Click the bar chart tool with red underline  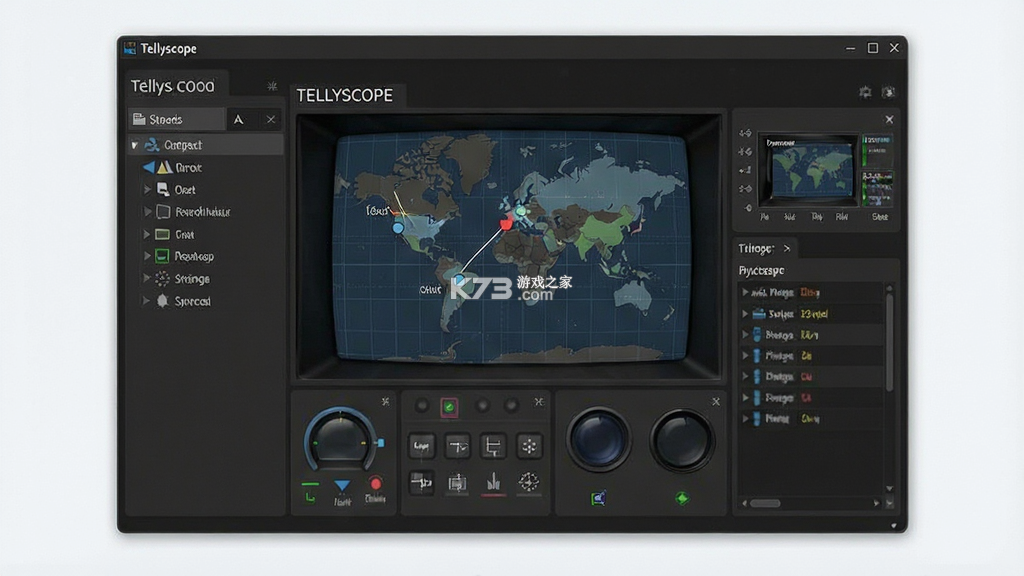coord(493,483)
